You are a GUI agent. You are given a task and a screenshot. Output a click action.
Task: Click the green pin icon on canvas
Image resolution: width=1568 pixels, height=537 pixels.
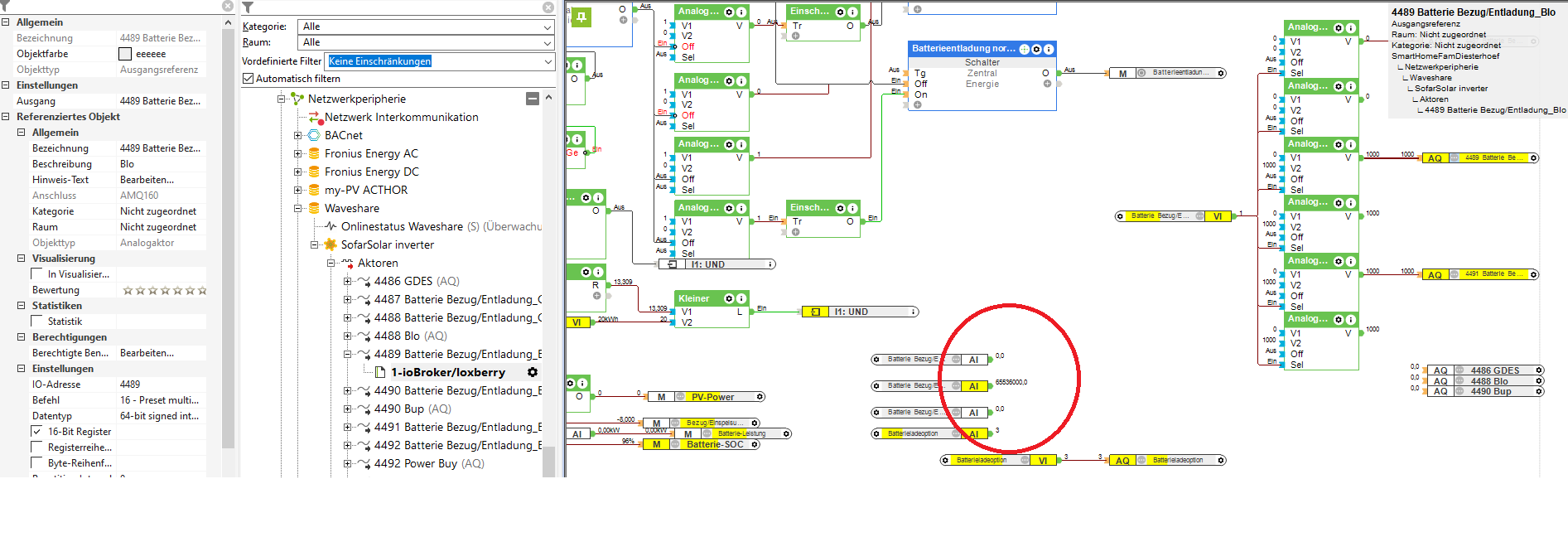point(581,17)
